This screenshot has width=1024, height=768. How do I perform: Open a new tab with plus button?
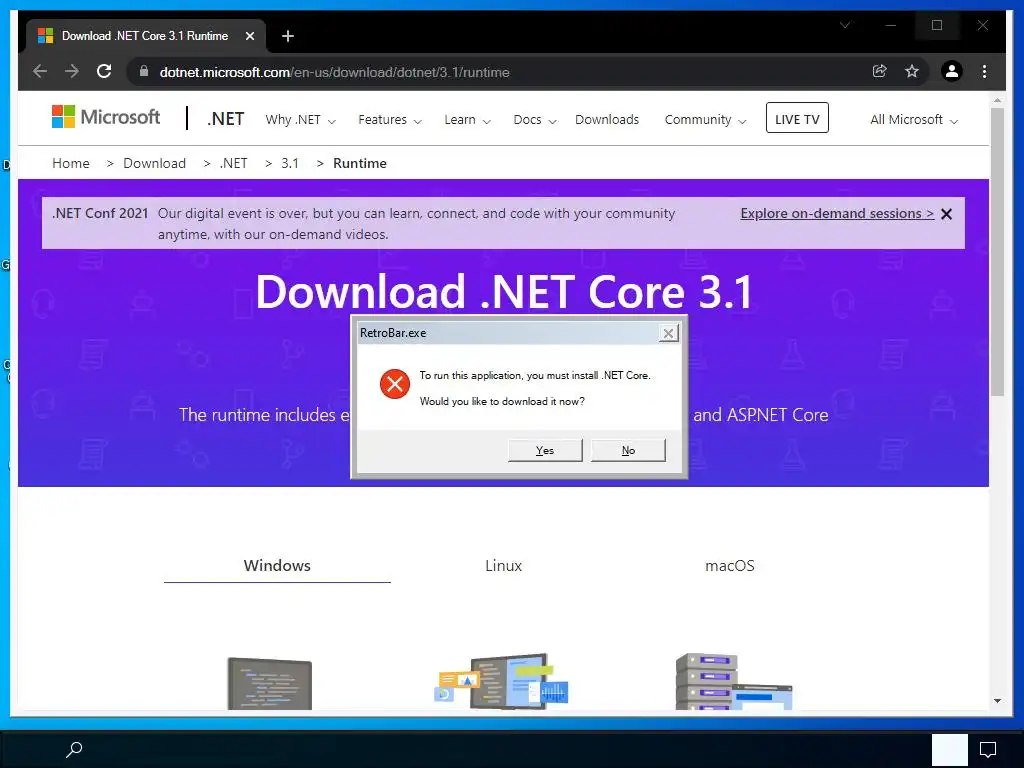(x=287, y=36)
